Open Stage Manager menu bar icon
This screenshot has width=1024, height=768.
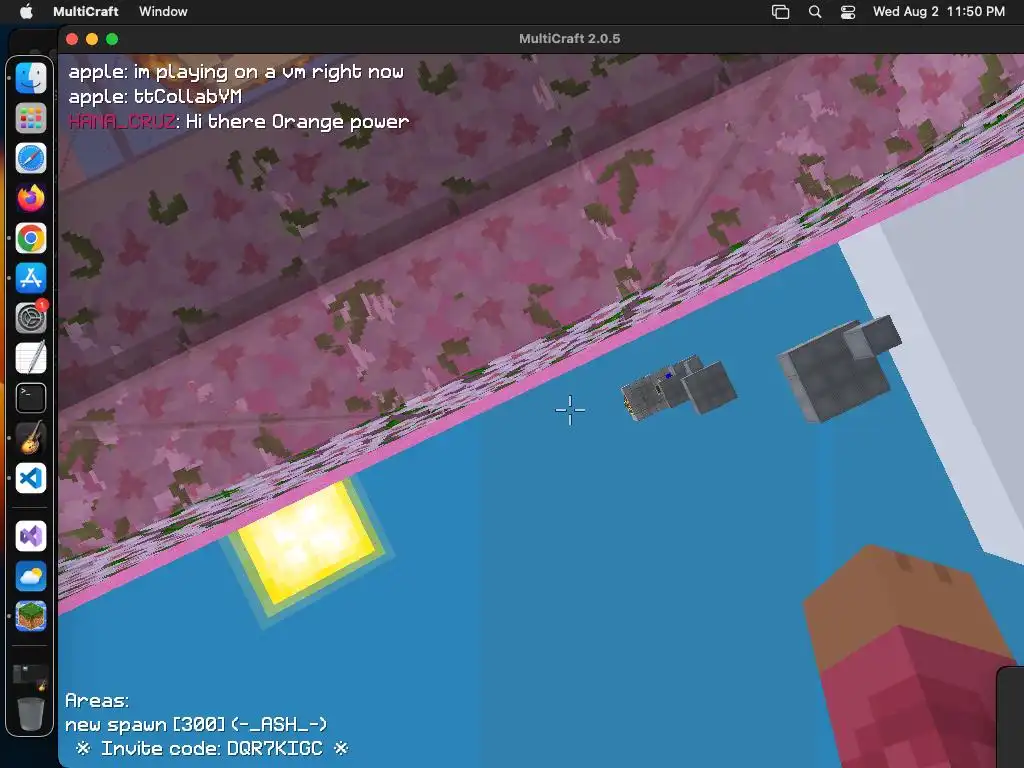(x=780, y=12)
